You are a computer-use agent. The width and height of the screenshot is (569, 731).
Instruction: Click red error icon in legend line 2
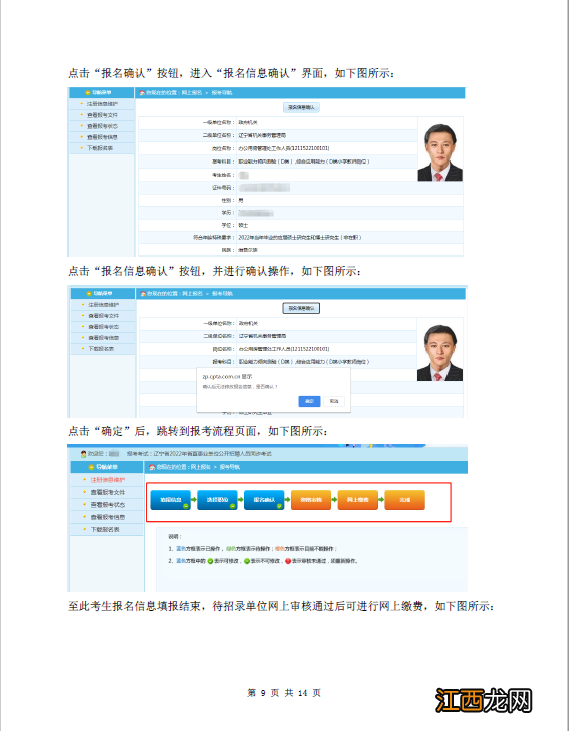pyautogui.click(x=288, y=561)
